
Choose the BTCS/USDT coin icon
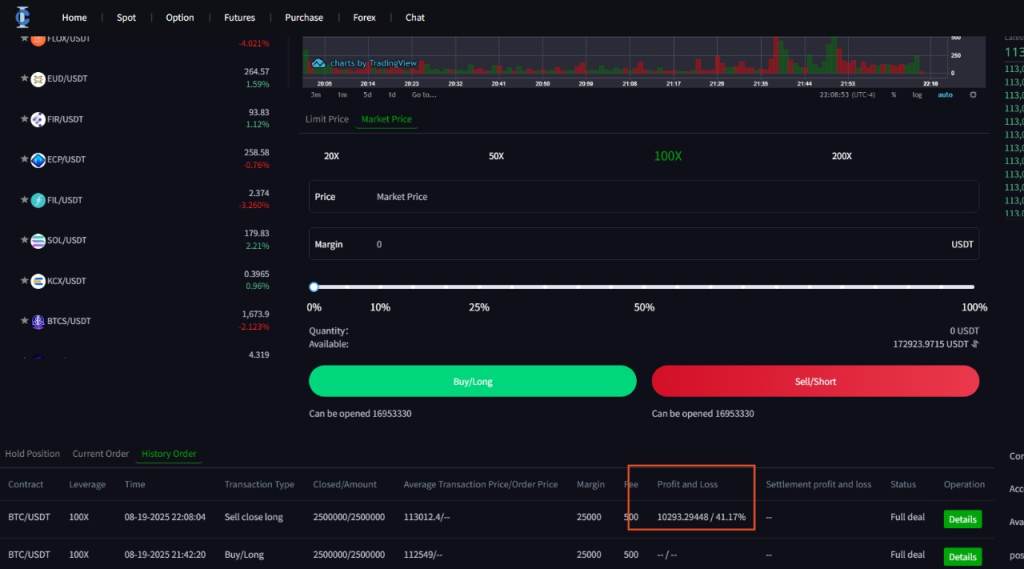pyautogui.click(x=38, y=321)
